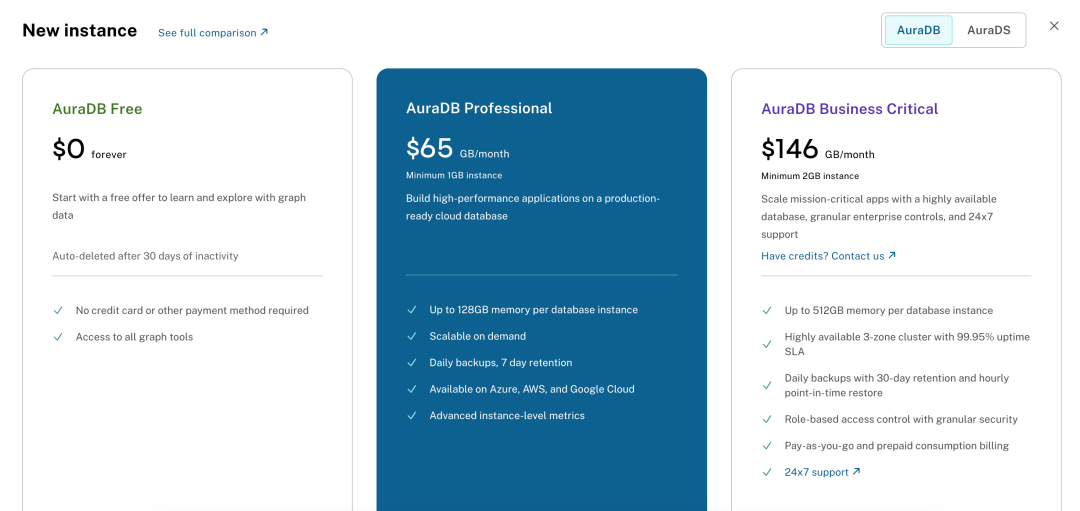Switch to the AuraDB tab
Image resolution: width=1080 pixels, height=511 pixels.
click(918, 30)
